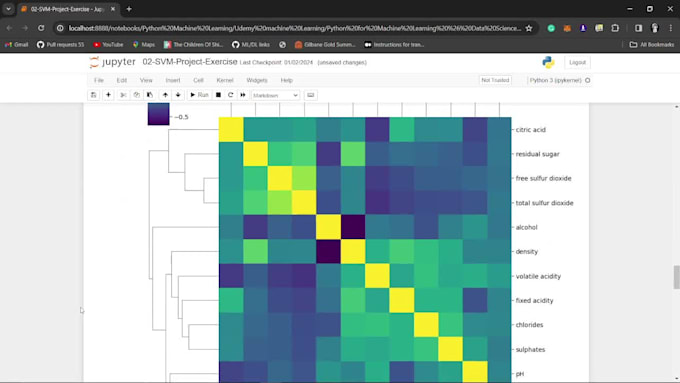The width and height of the screenshot is (680, 383).
Task: Run the current cell
Action: click(x=199, y=95)
